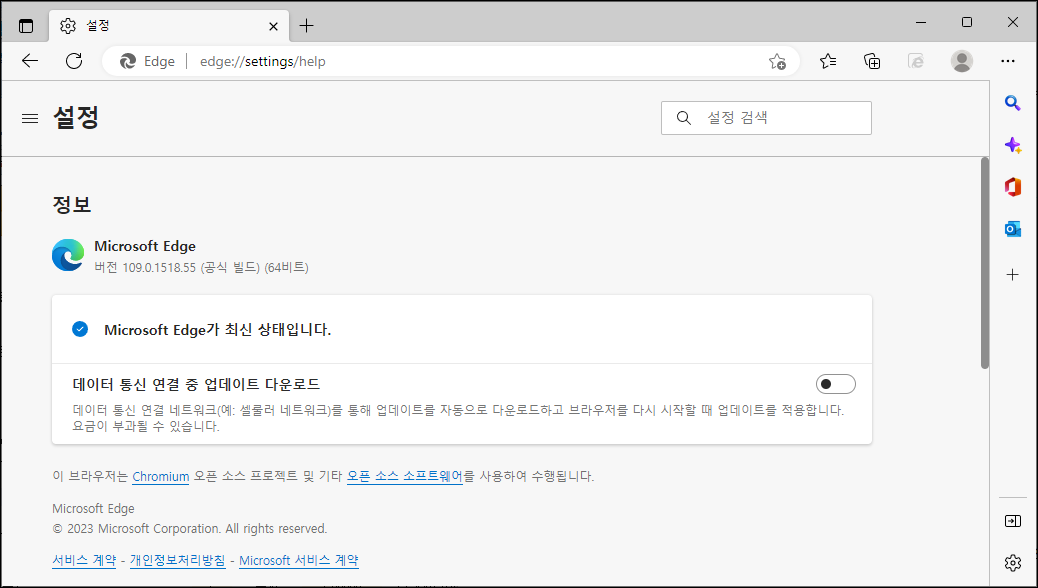Maximize the Edge window
Viewport: 1038px width, 588px height.
coord(967,23)
